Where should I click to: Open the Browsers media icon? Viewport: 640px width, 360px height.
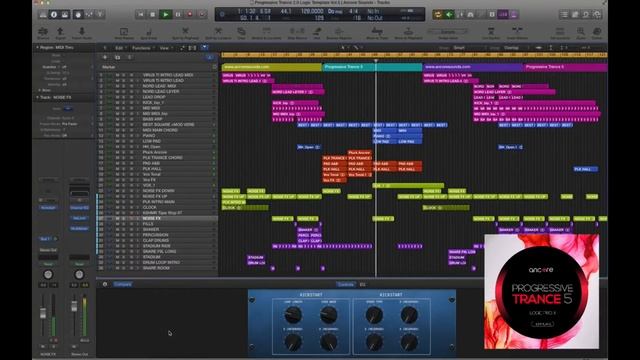(597, 15)
